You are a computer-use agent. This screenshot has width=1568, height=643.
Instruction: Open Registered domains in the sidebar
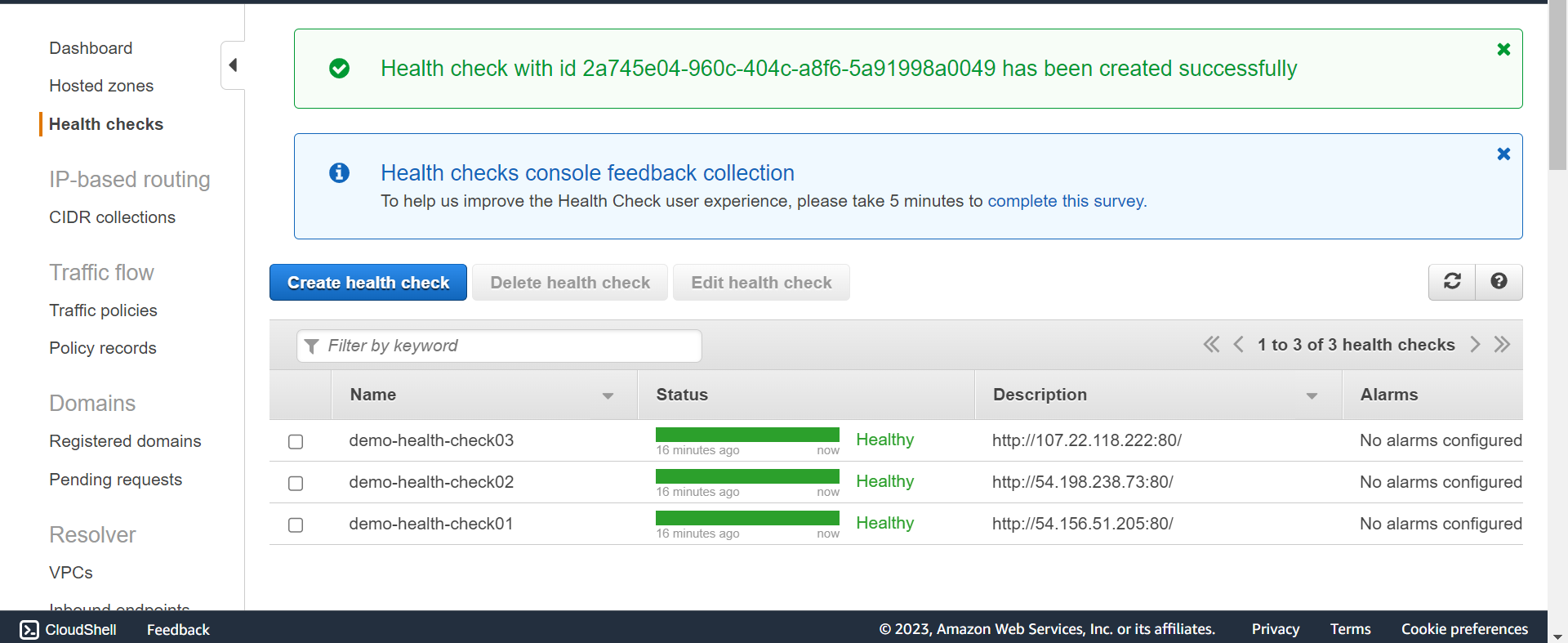(125, 441)
